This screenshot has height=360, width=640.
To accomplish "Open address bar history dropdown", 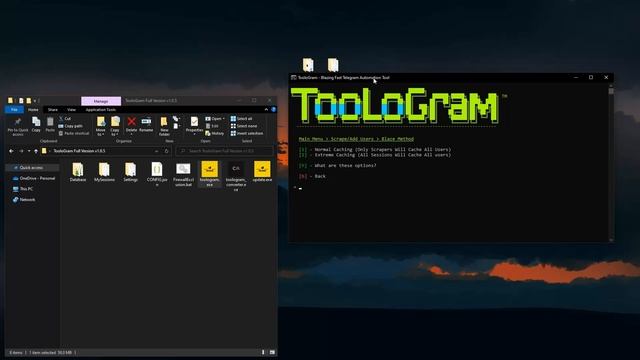I will [x=156, y=151].
